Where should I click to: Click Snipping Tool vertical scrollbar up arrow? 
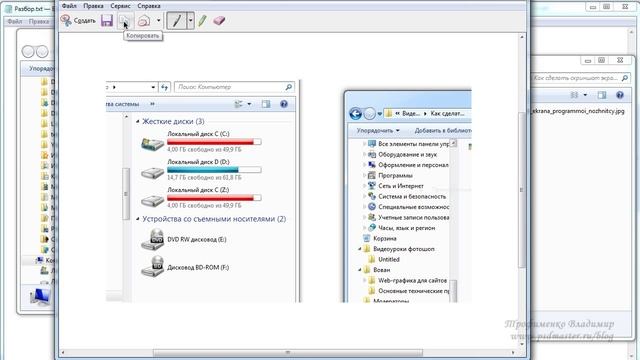(522, 37)
